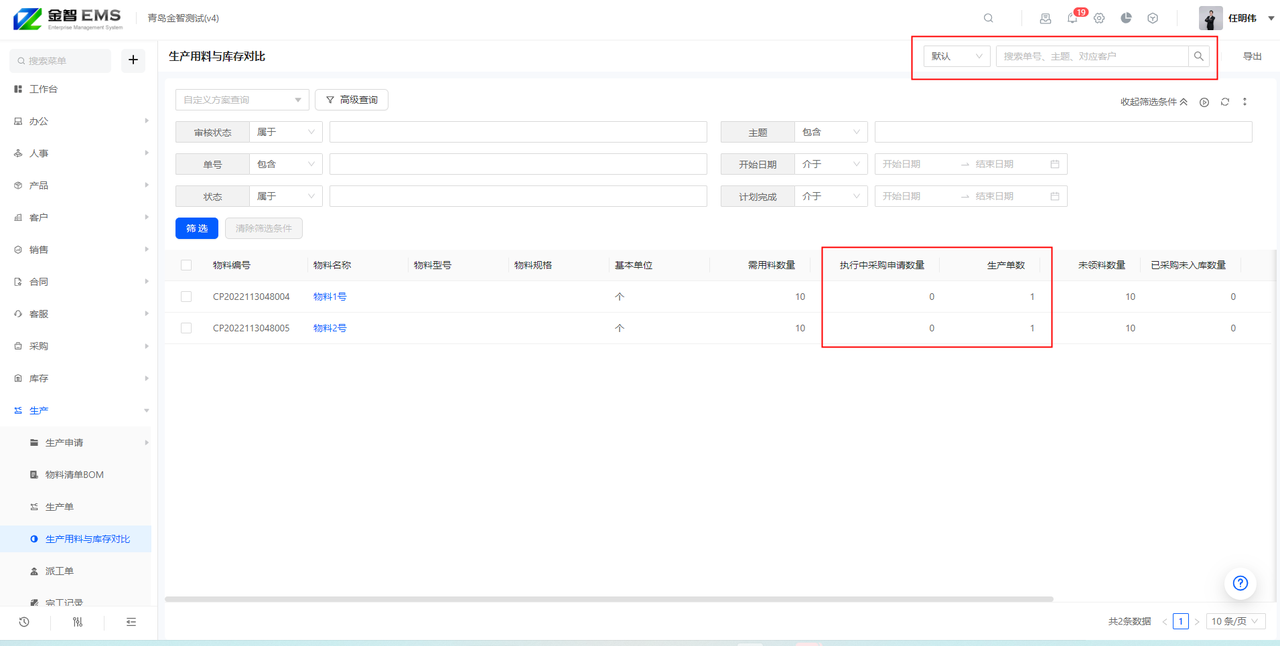Open 单号 operator dropdown 包含
The width and height of the screenshot is (1280, 646).
(x=286, y=164)
